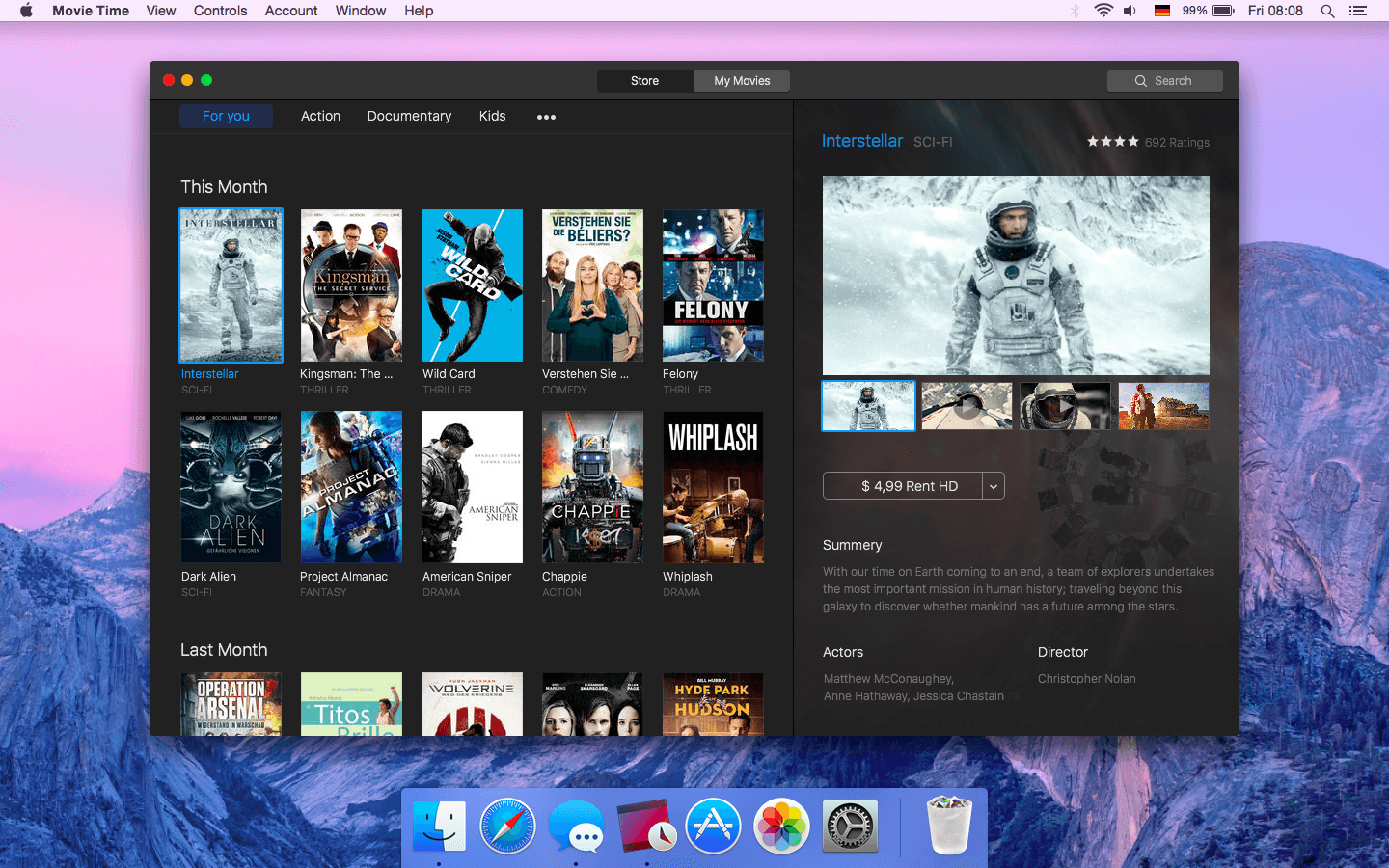Open the Apple menu
The image size is (1389, 868).
(x=26, y=11)
